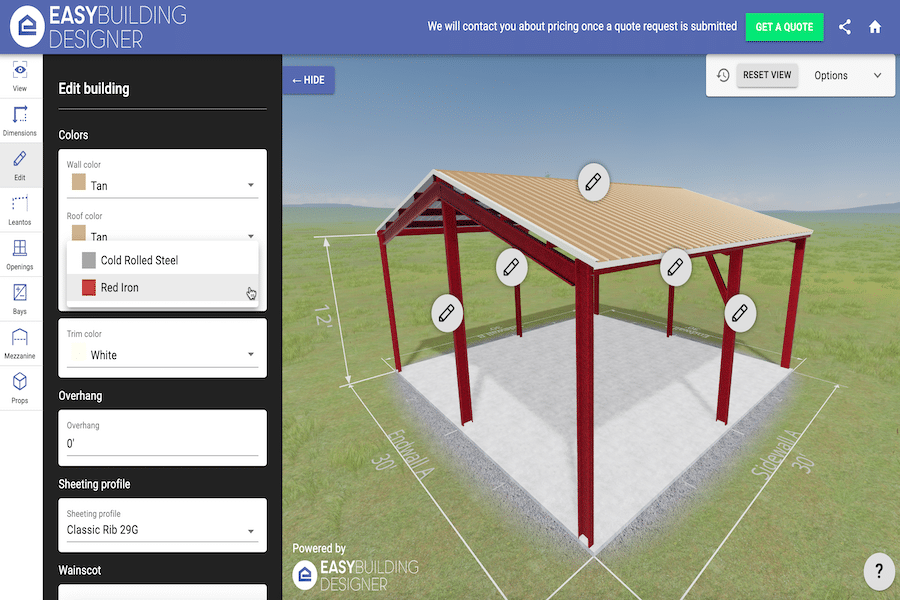900x600 pixels.
Task: Click the share icon in header
Action: [844, 27]
